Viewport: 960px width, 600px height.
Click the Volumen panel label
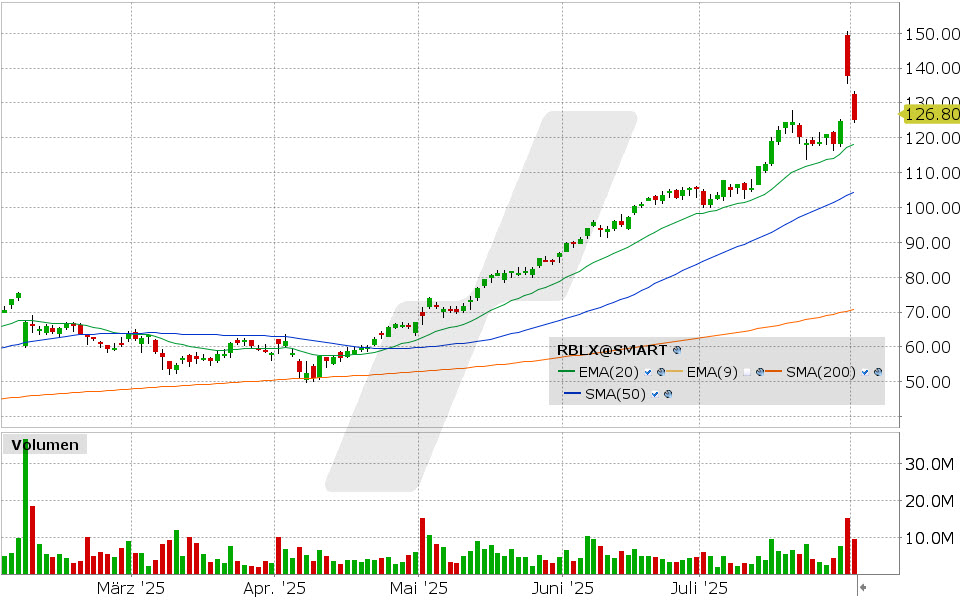45,444
